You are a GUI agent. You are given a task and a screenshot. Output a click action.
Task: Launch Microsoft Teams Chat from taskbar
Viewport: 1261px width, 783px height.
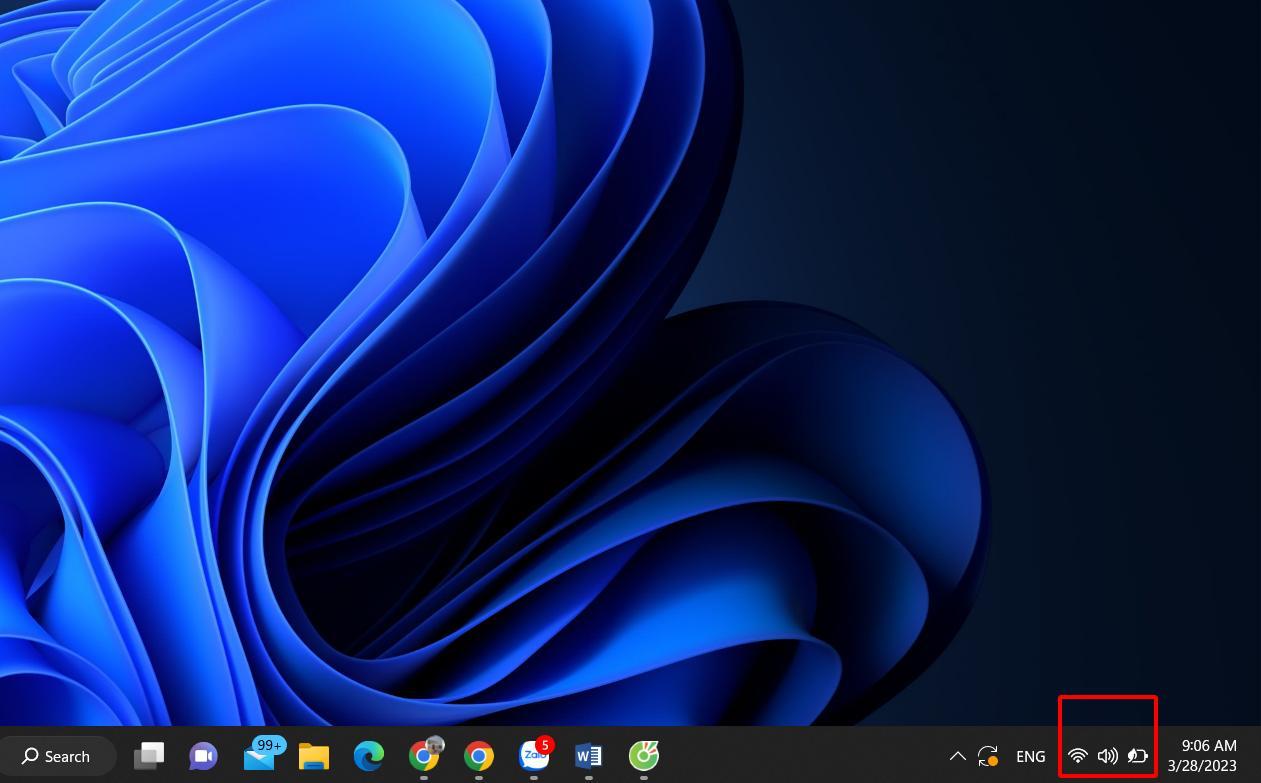(x=204, y=756)
